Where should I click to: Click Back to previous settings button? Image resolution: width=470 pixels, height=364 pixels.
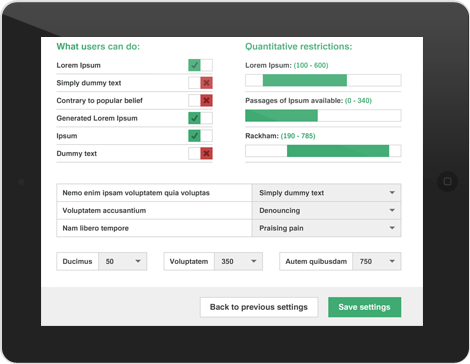coord(259,307)
